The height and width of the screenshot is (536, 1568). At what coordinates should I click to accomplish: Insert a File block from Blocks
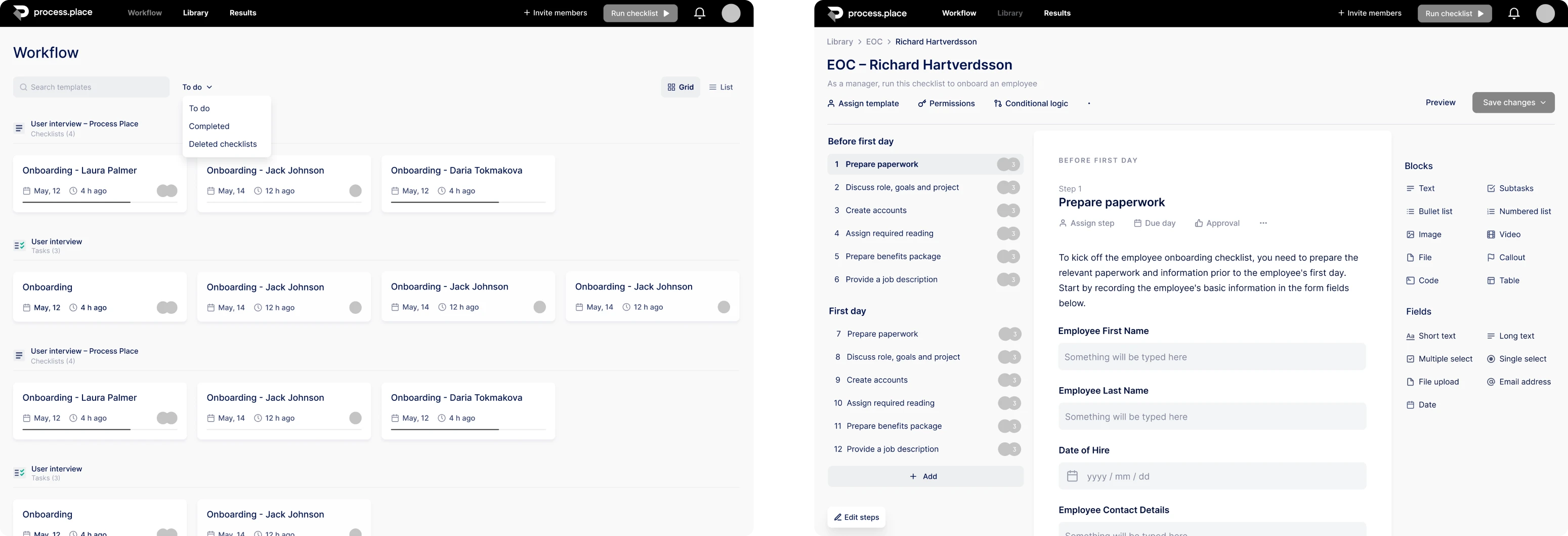point(1418,258)
